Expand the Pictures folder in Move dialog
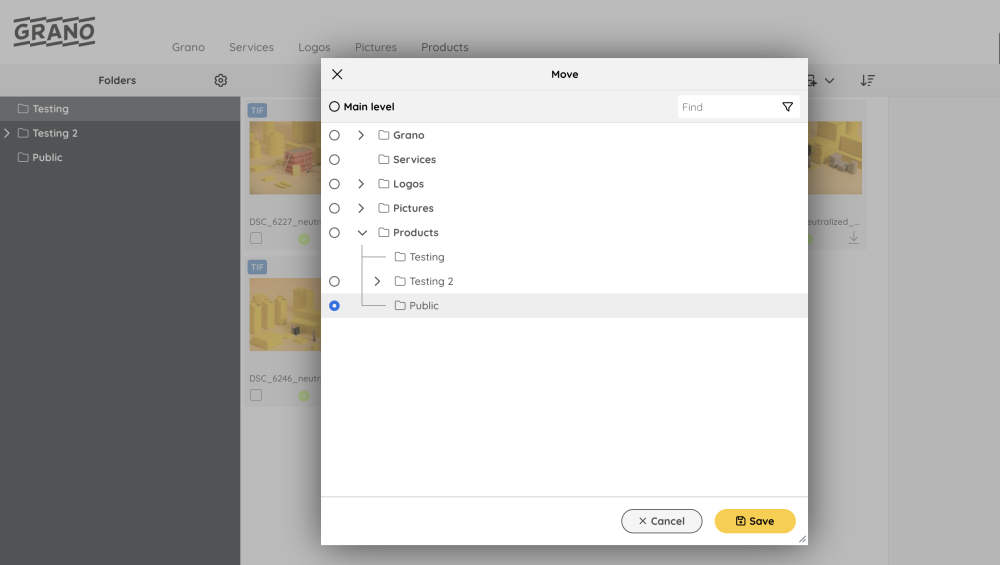Viewport: 1000px width, 565px height. tap(361, 208)
